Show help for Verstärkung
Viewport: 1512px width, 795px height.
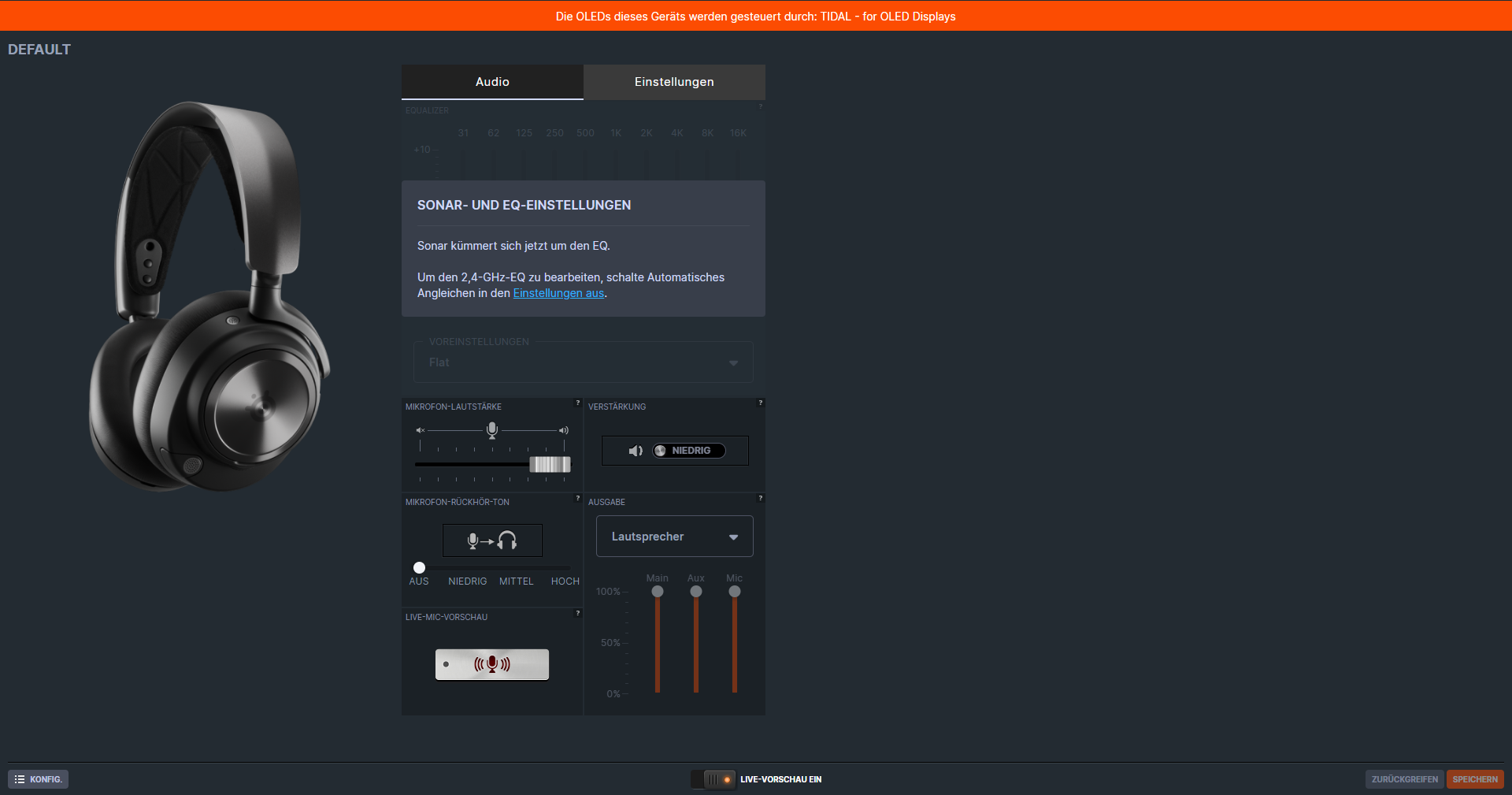pos(761,403)
